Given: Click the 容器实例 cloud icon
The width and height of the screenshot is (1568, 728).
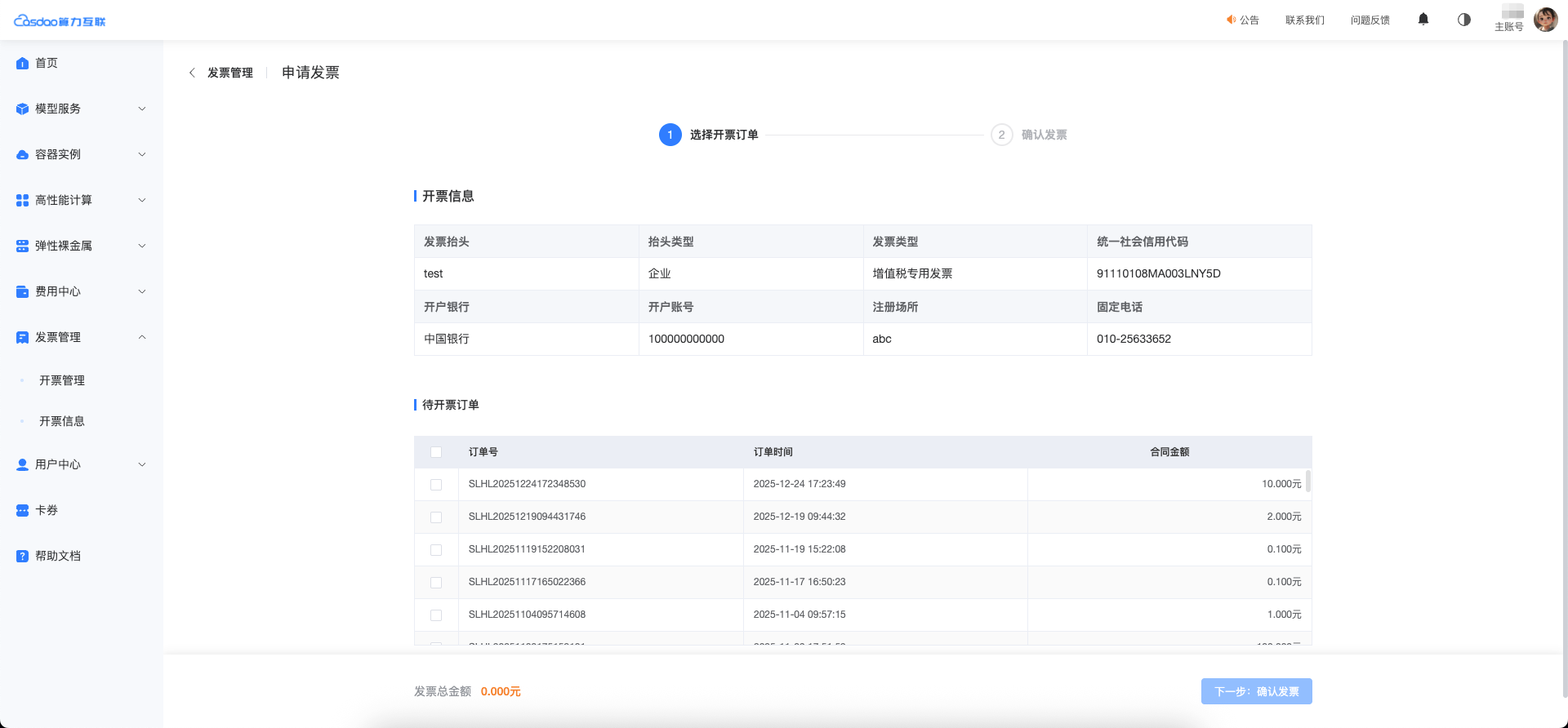Looking at the screenshot, I should pos(22,154).
